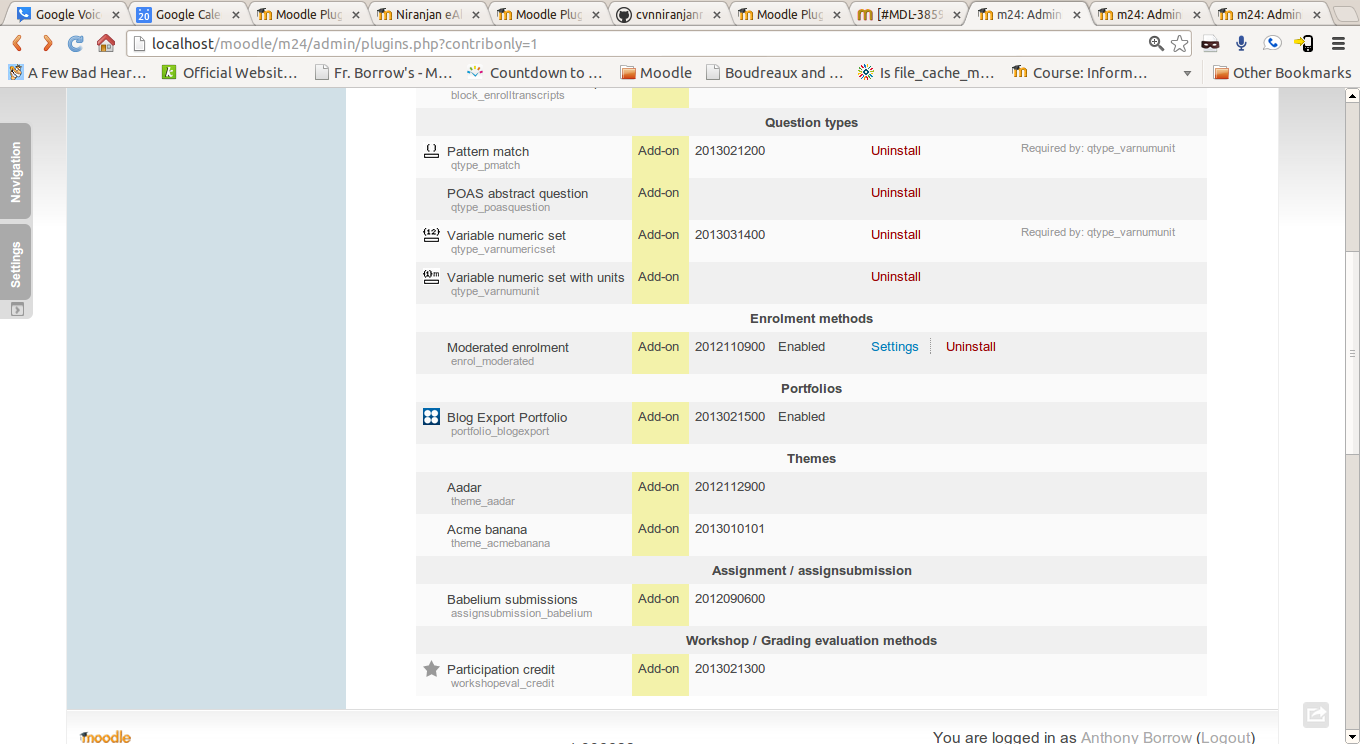The image size is (1360, 744).
Task: Click the blue microphone extension icon
Action: 1241,44
